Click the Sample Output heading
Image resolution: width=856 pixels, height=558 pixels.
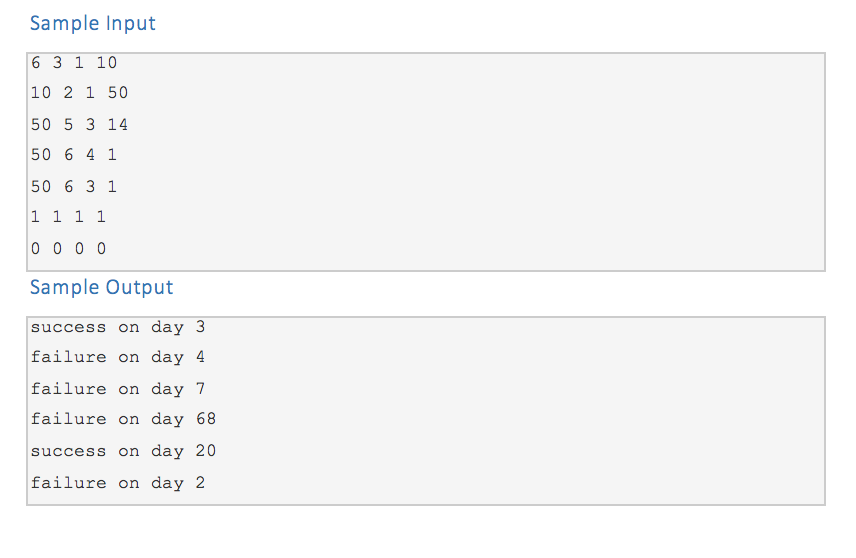click(x=102, y=288)
